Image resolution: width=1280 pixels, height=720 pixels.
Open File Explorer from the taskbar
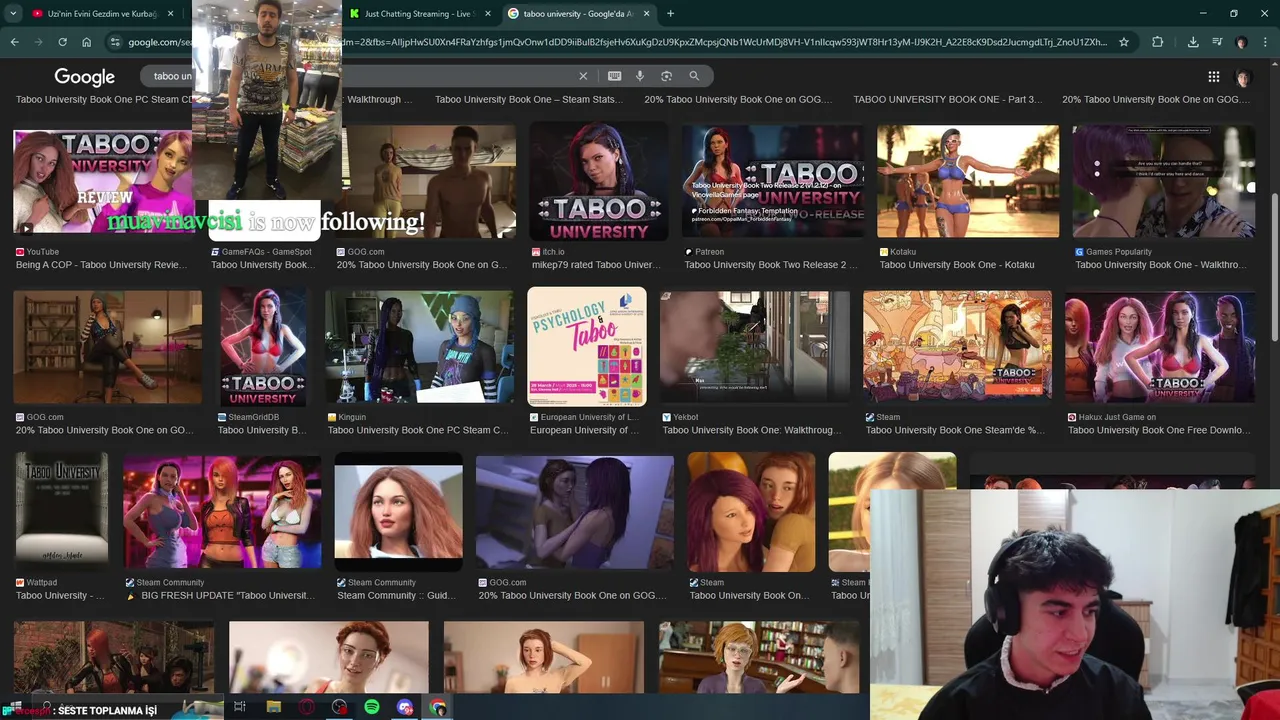point(273,707)
